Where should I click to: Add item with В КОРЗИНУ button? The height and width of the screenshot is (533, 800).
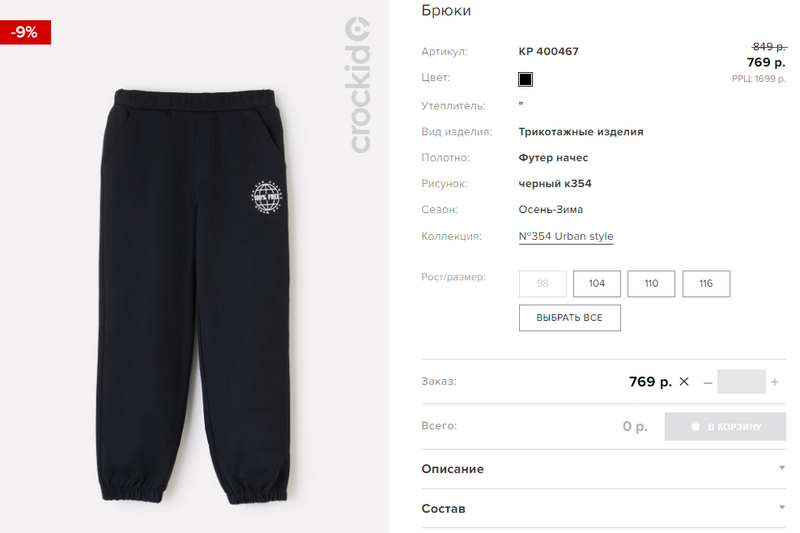[725, 426]
